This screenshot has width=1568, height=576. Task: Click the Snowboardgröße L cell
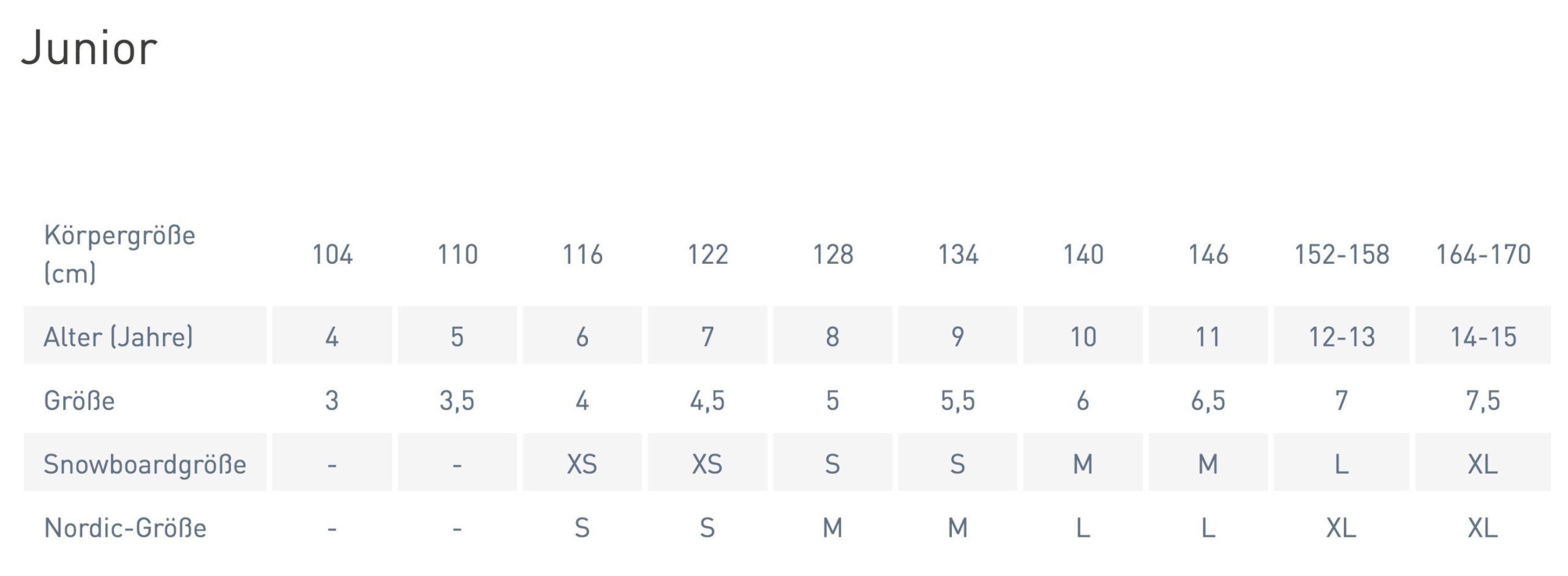coord(1341,464)
